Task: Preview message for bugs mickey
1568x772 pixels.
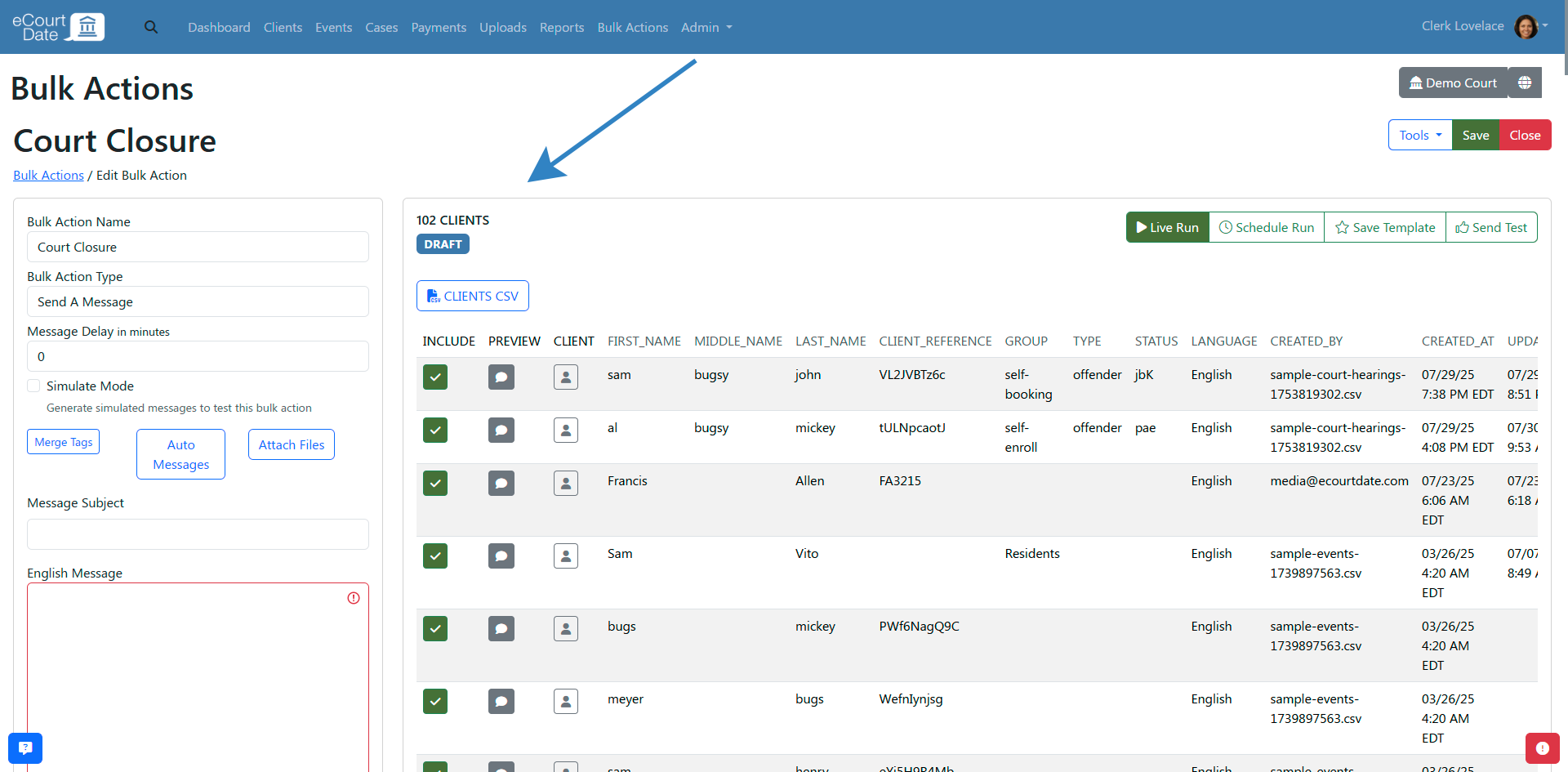Action: tap(501, 628)
